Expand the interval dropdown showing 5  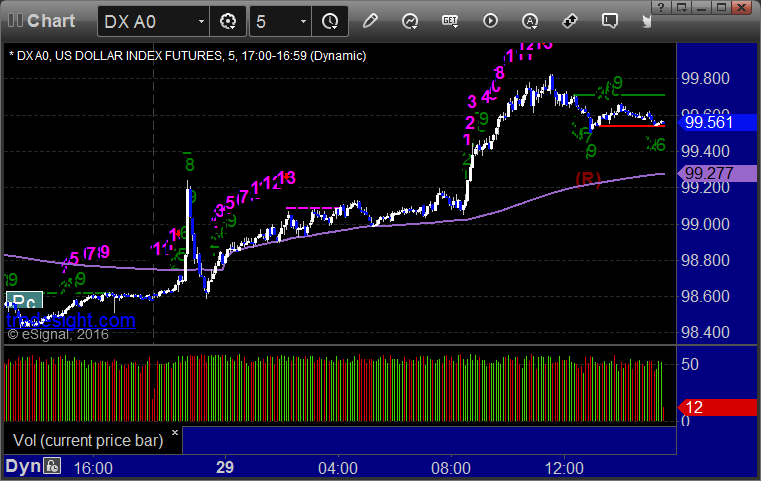coord(281,21)
